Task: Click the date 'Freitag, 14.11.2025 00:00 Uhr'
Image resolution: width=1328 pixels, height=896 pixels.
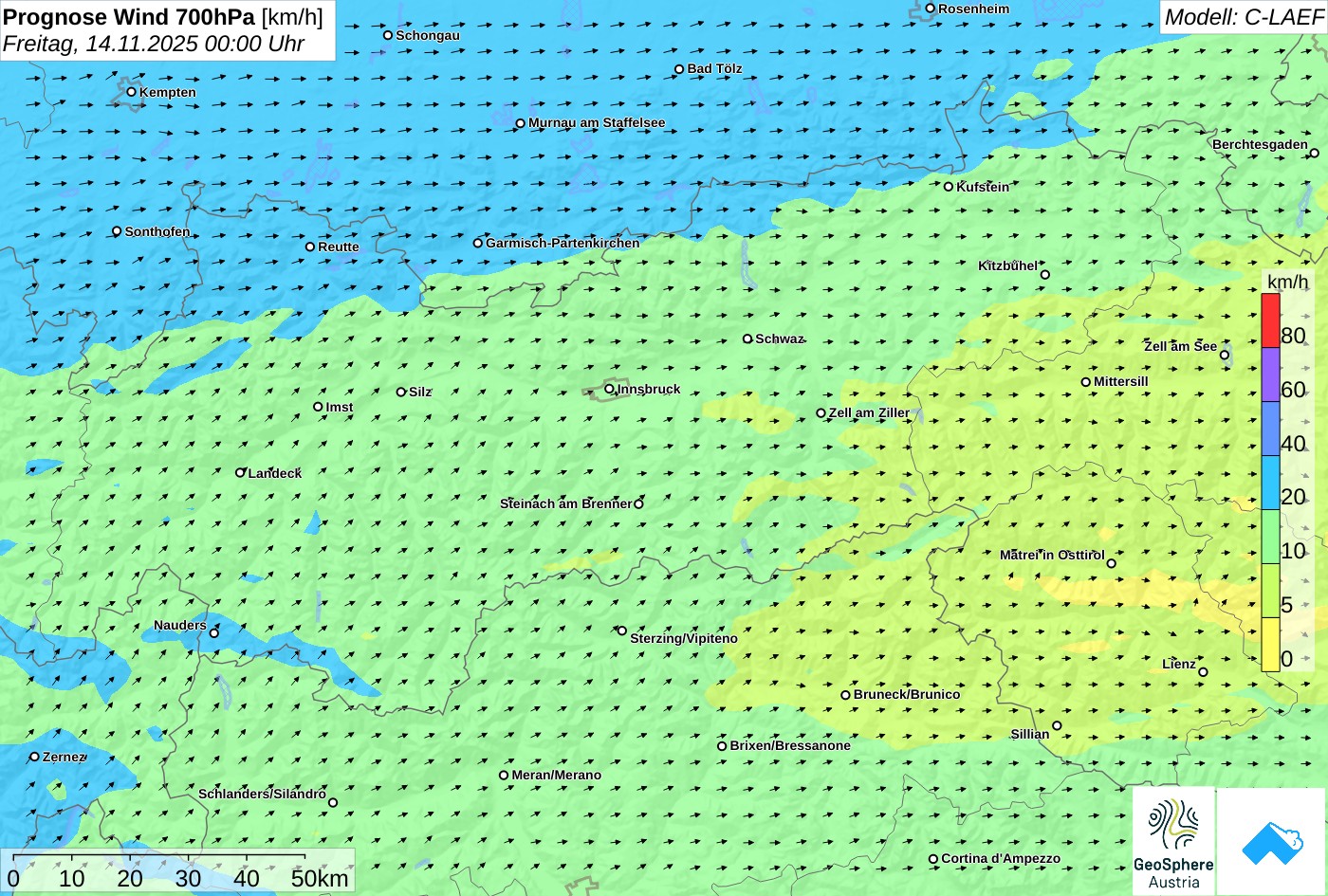Action: point(154,44)
